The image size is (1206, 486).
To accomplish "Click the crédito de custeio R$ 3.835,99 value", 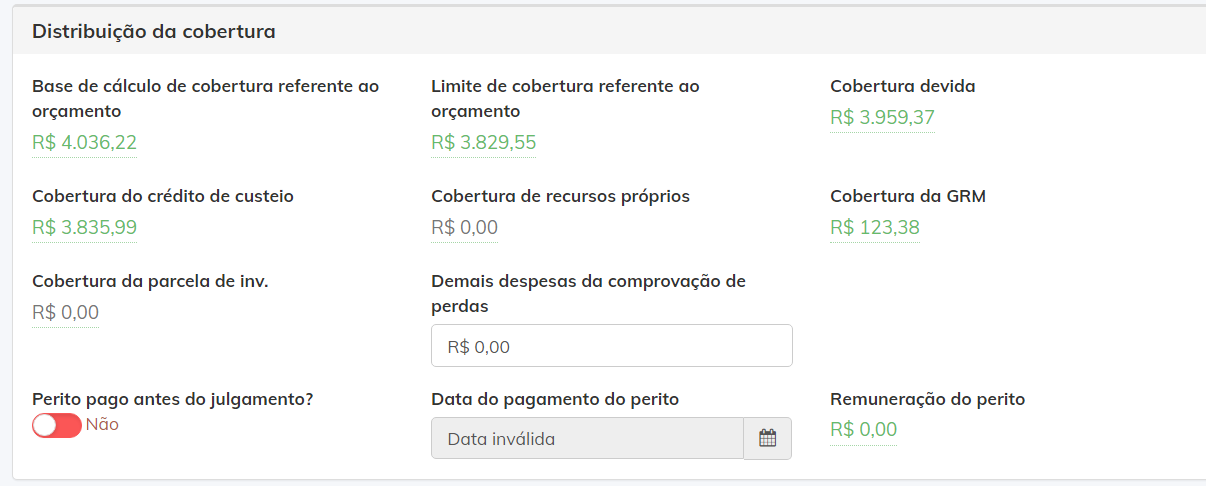I will (84, 228).
